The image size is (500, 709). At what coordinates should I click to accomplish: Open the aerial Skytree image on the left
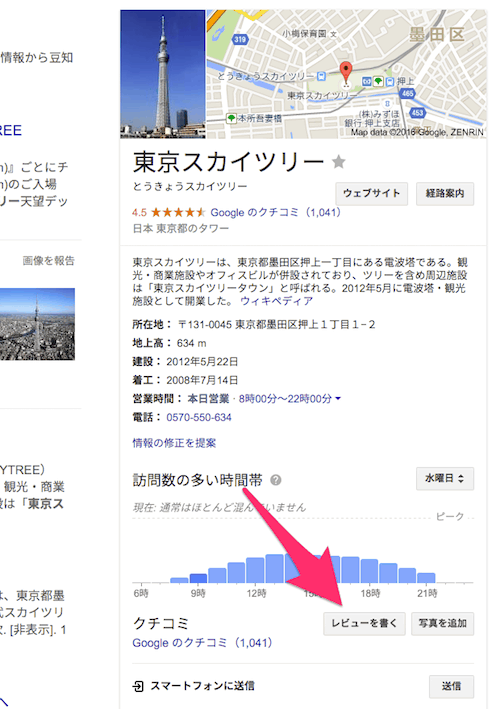(37, 324)
